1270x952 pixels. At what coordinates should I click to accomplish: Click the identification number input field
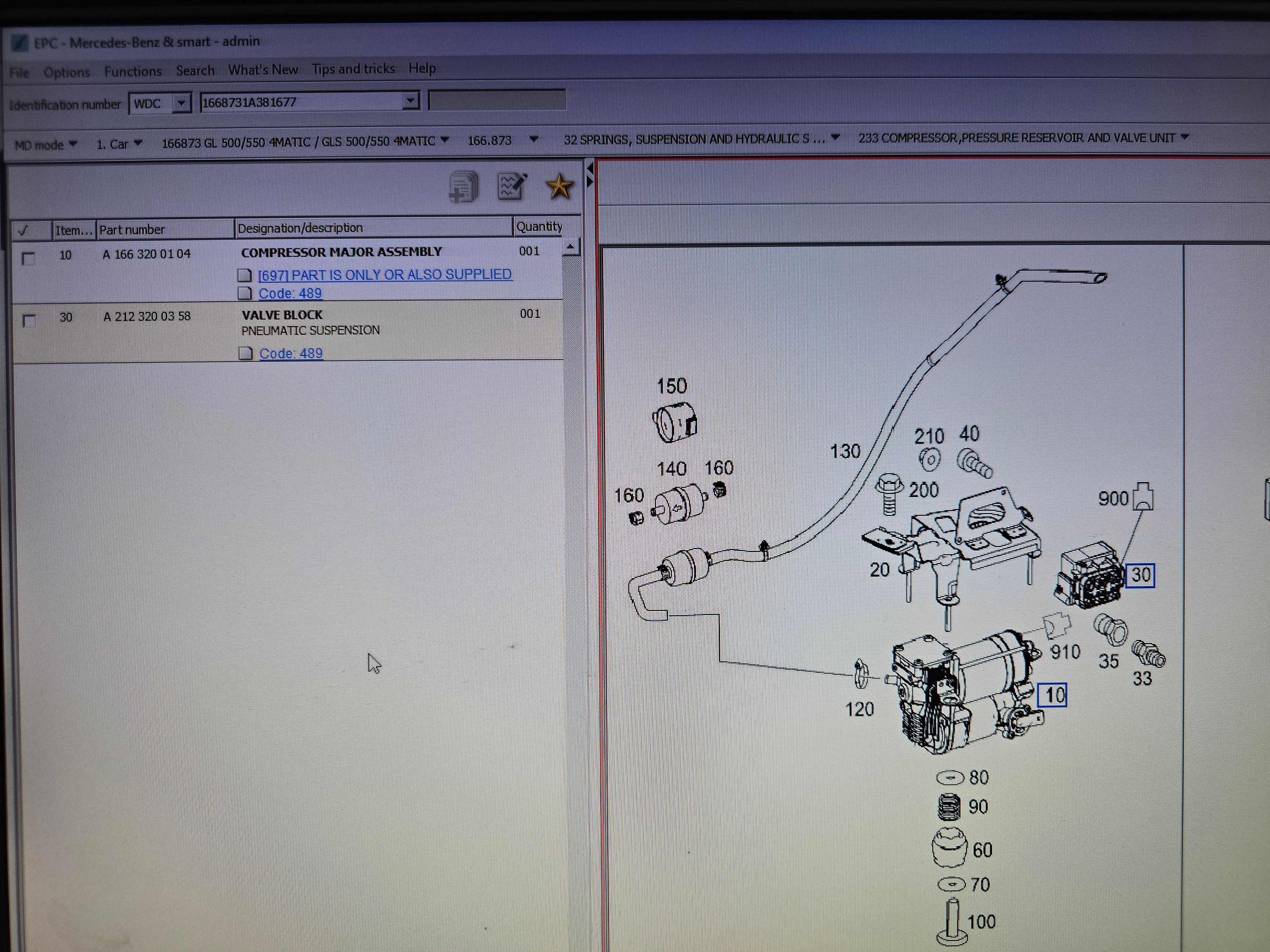(x=301, y=102)
